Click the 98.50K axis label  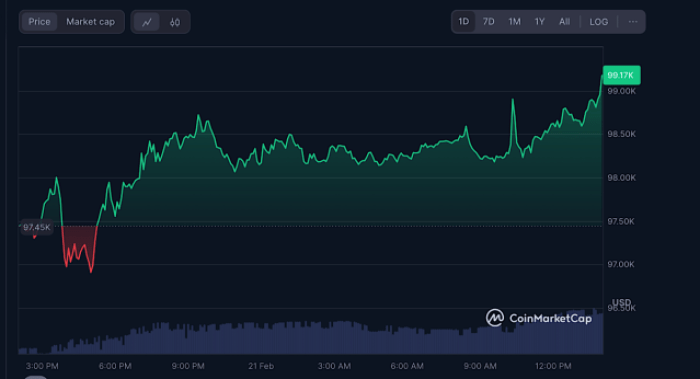coord(621,134)
